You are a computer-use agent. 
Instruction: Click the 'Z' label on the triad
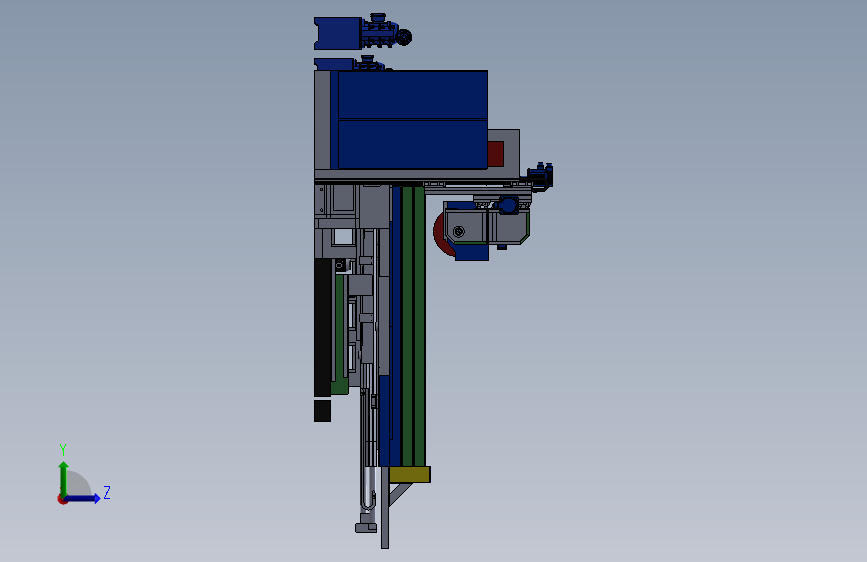click(x=107, y=492)
